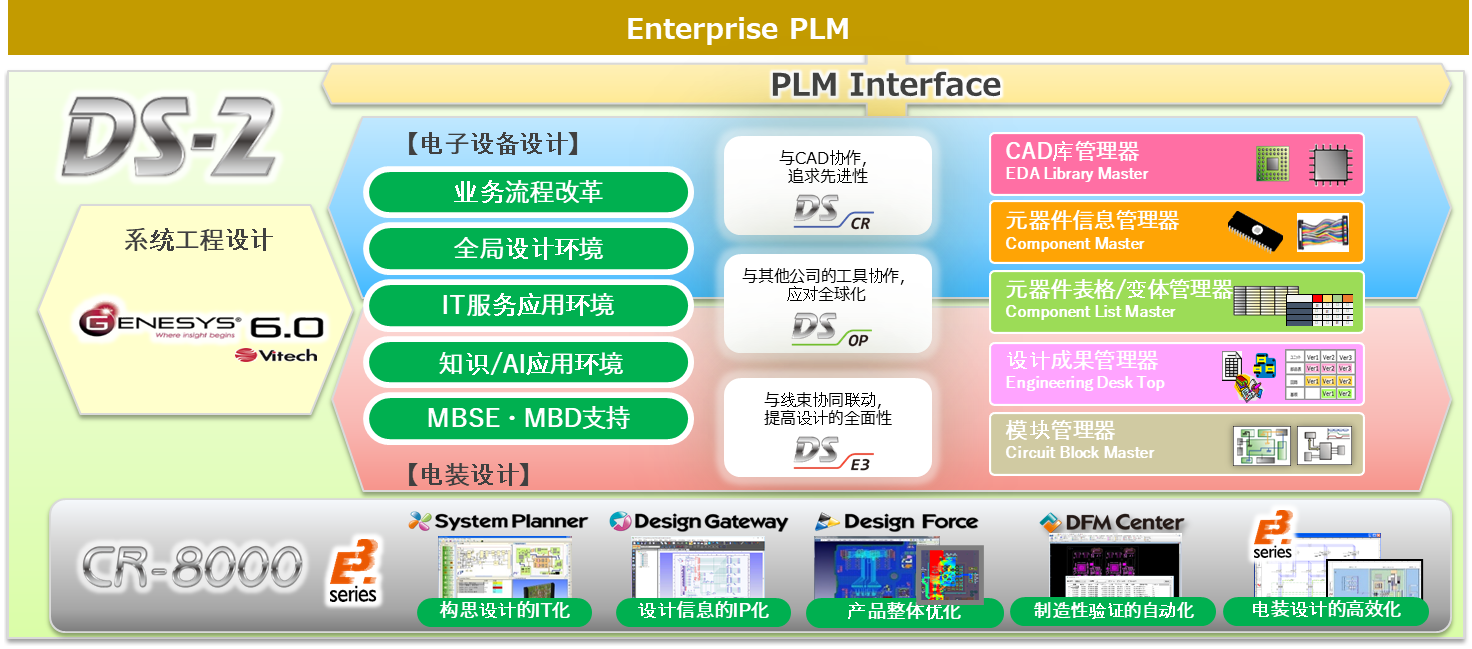The width and height of the screenshot is (1472, 649).
Task: Click the Enterprise PLM banner
Action: 737,28
